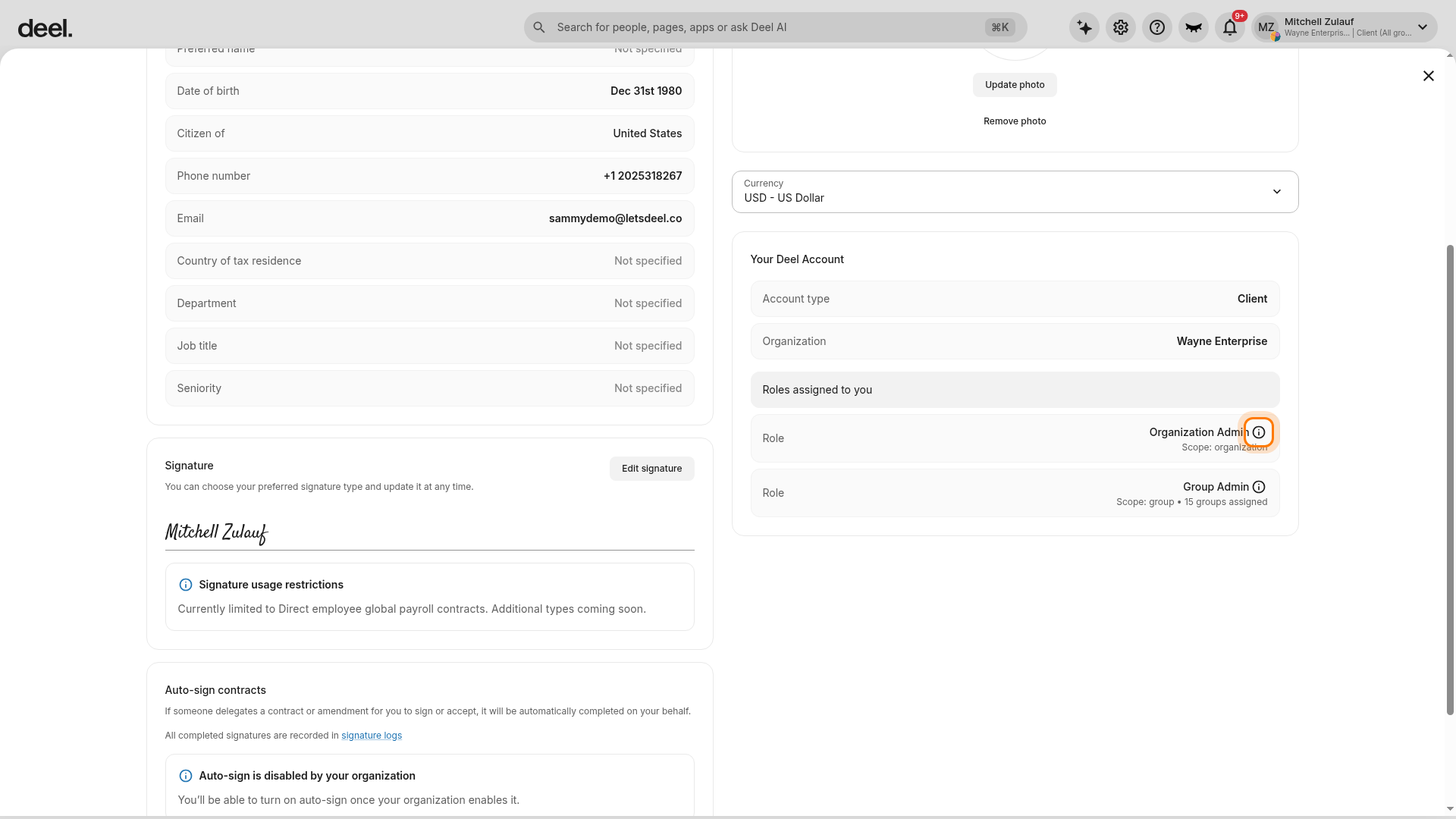Expand the Mitchell Zulauf account menu chevron

[x=1423, y=27]
